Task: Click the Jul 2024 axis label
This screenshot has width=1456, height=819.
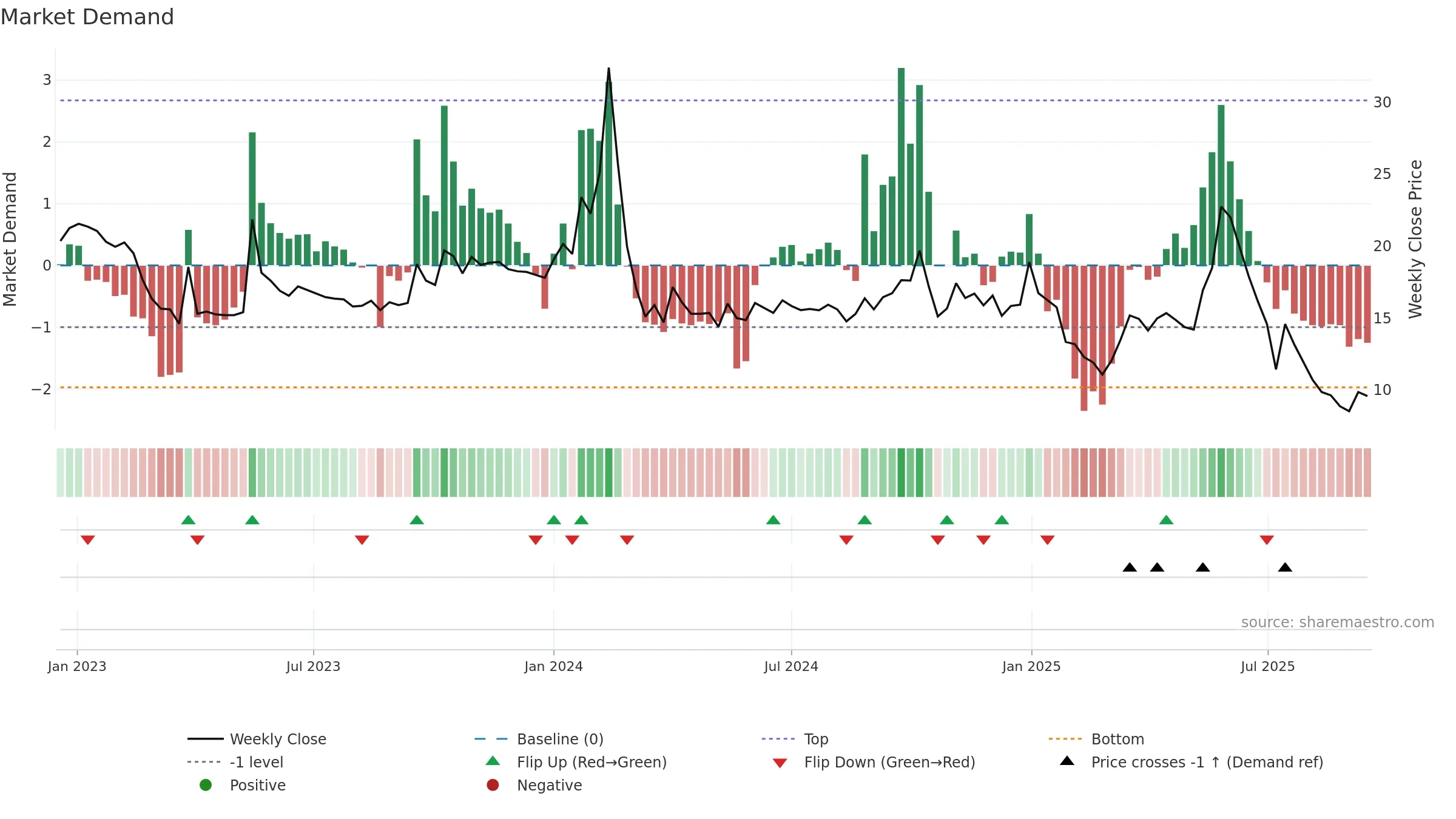Action: [x=791, y=667]
